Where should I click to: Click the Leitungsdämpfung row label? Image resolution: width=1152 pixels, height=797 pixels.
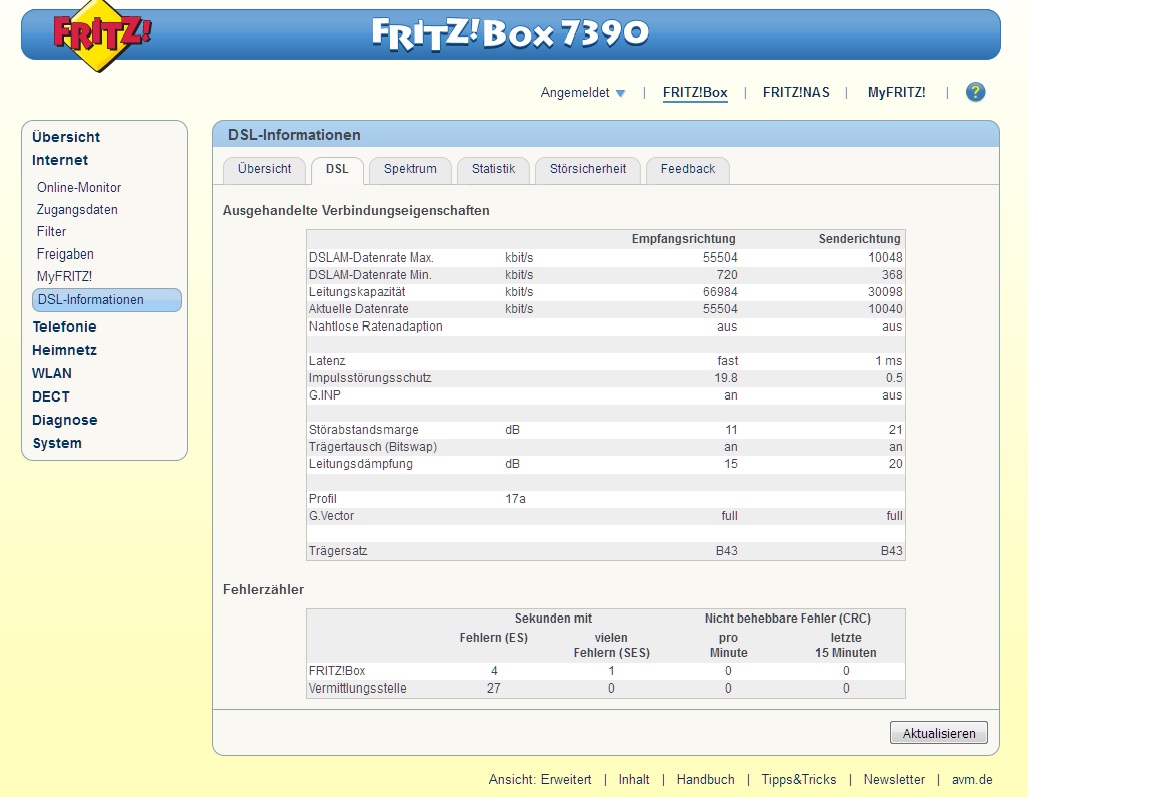pos(361,464)
